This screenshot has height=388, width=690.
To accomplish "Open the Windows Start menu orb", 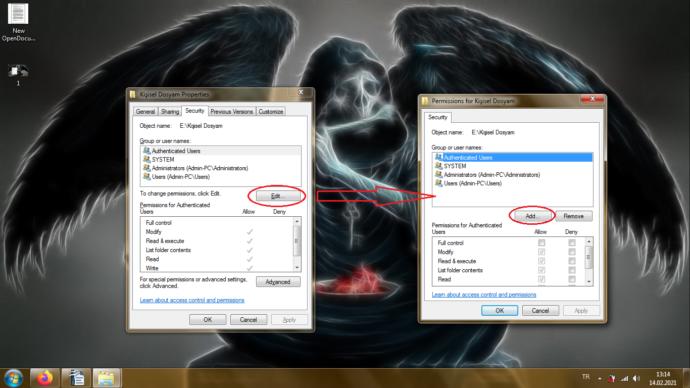I will click(14, 378).
